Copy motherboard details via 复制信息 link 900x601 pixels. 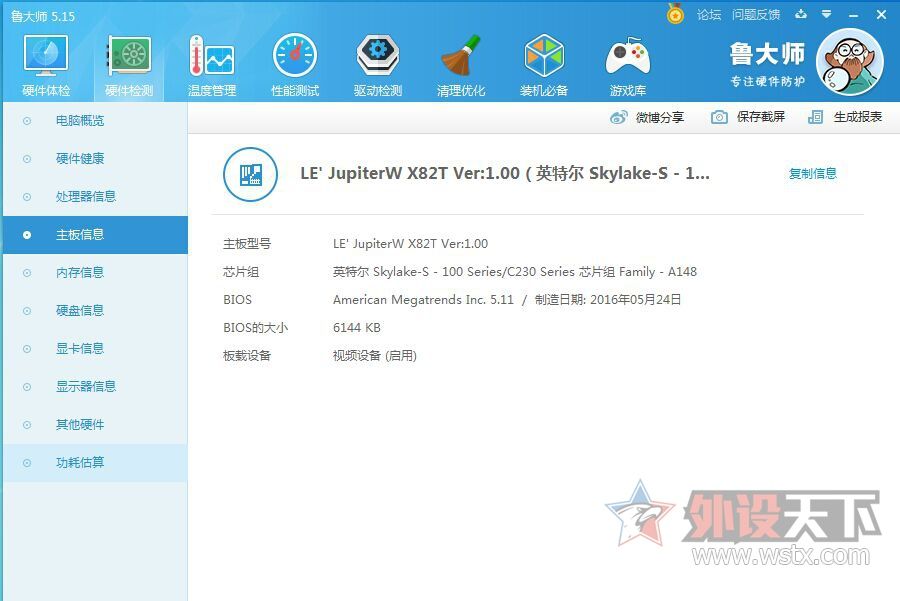tap(812, 173)
